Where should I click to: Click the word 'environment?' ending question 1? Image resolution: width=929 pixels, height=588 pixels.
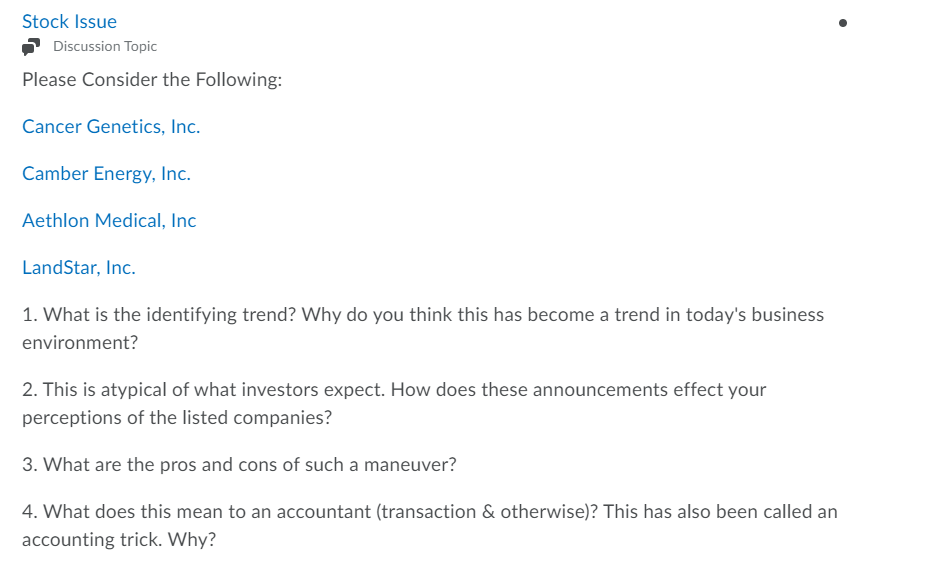point(80,343)
